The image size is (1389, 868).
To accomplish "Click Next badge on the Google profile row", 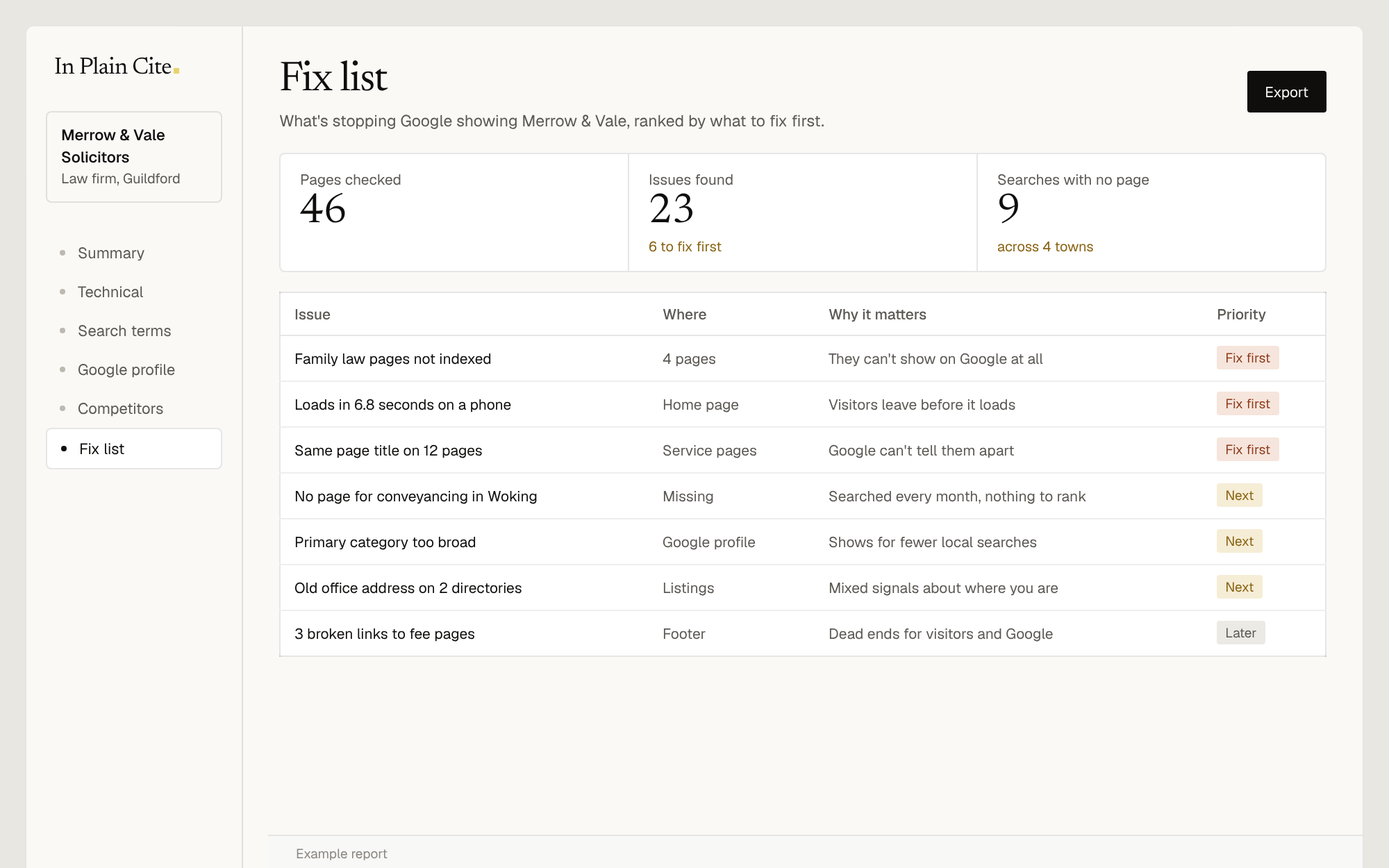I will coord(1239,542).
